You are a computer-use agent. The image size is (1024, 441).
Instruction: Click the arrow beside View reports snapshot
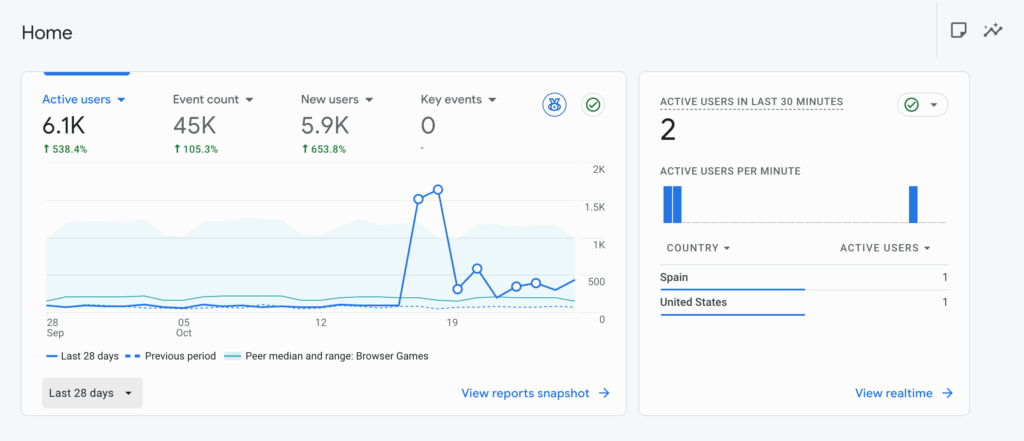click(604, 393)
